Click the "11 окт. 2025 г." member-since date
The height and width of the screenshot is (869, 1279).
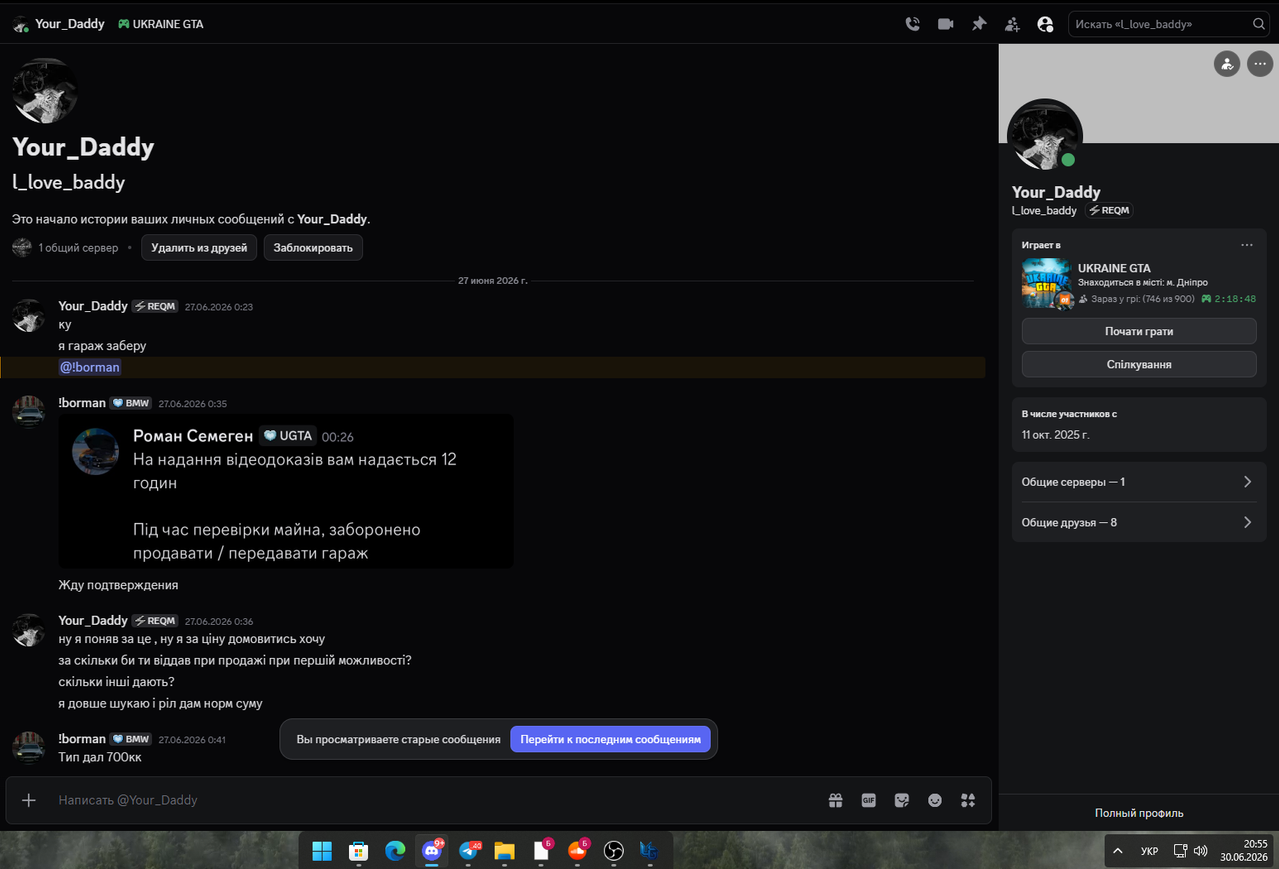click(1056, 435)
